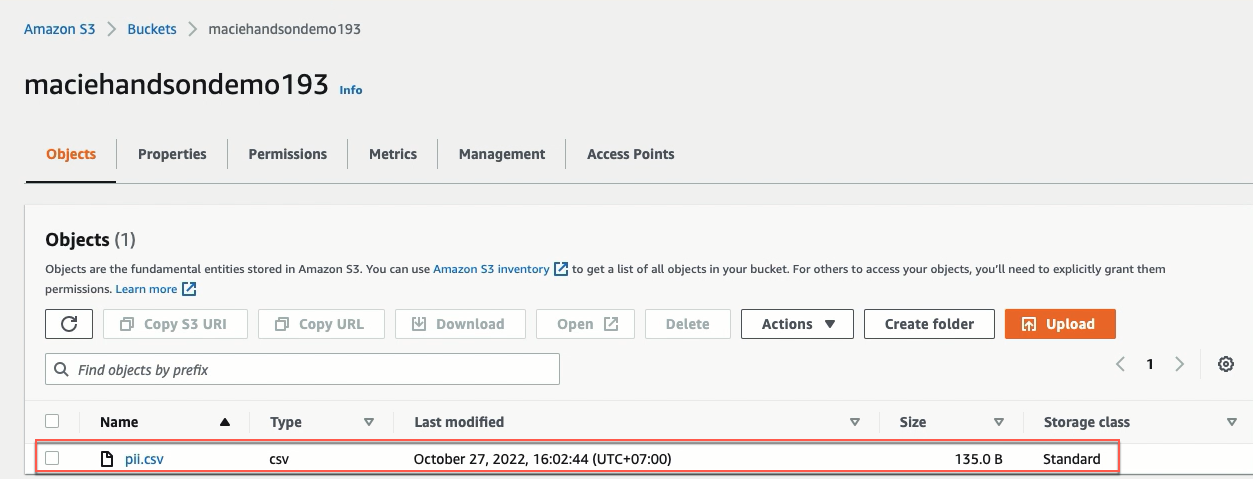The width and height of the screenshot is (1253, 479).
Task: Click the Standard storage class cell
Action: pos(1072,459)
